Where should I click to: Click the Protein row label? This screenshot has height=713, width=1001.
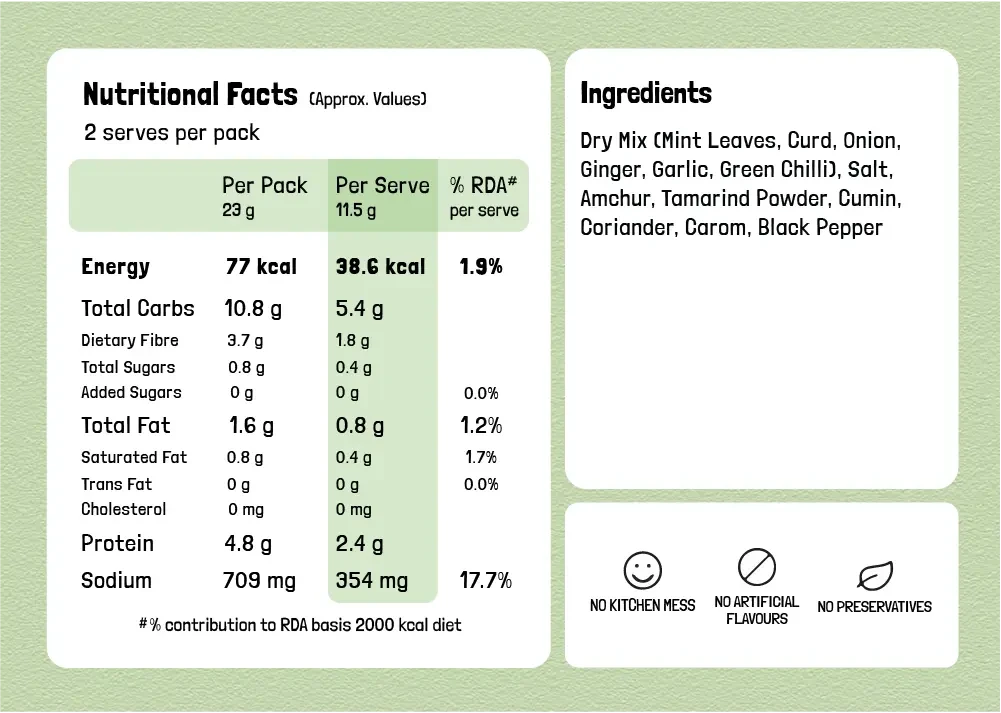coord(117,543)
